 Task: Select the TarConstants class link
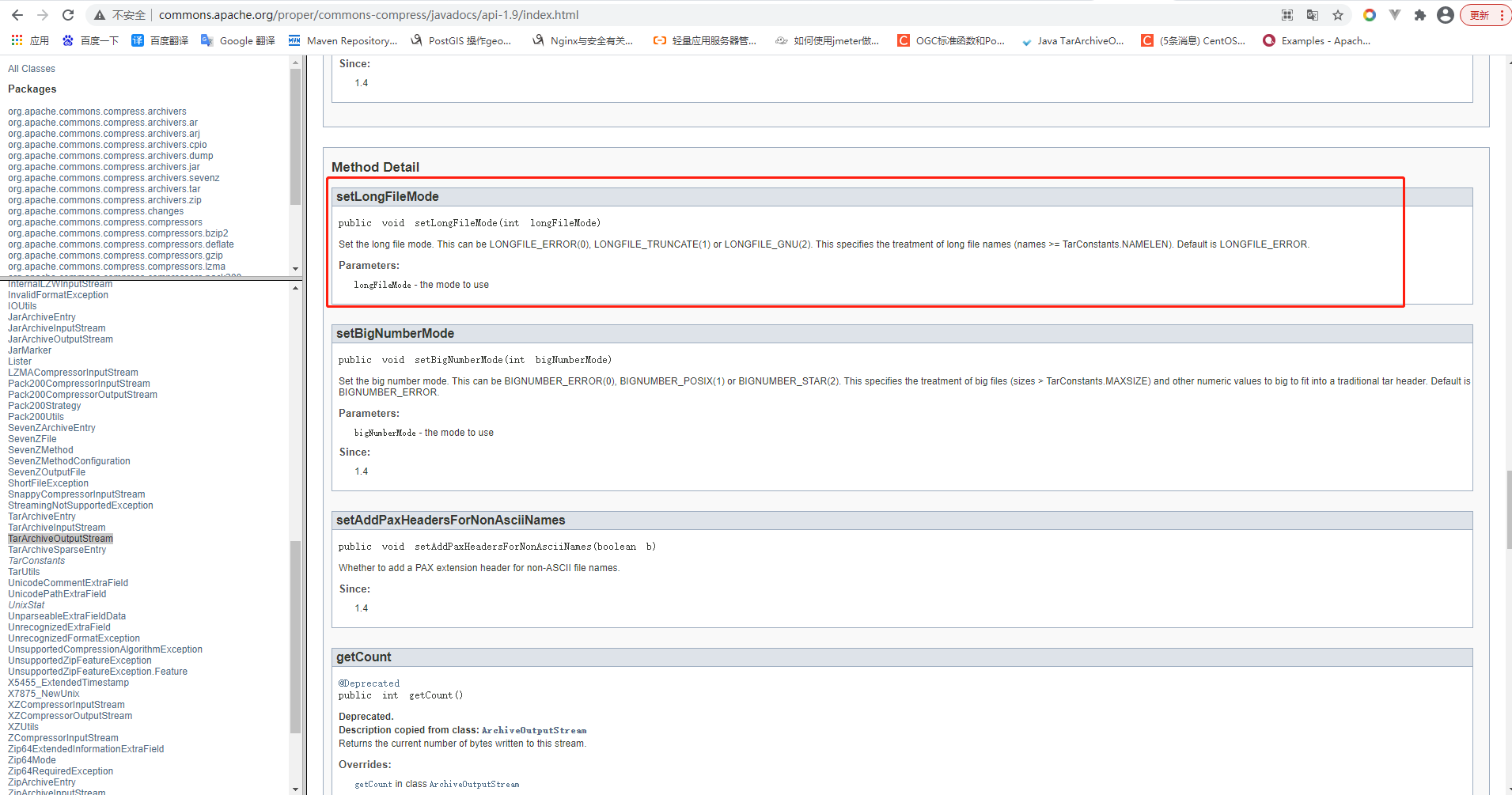click(x=36, y=560)
